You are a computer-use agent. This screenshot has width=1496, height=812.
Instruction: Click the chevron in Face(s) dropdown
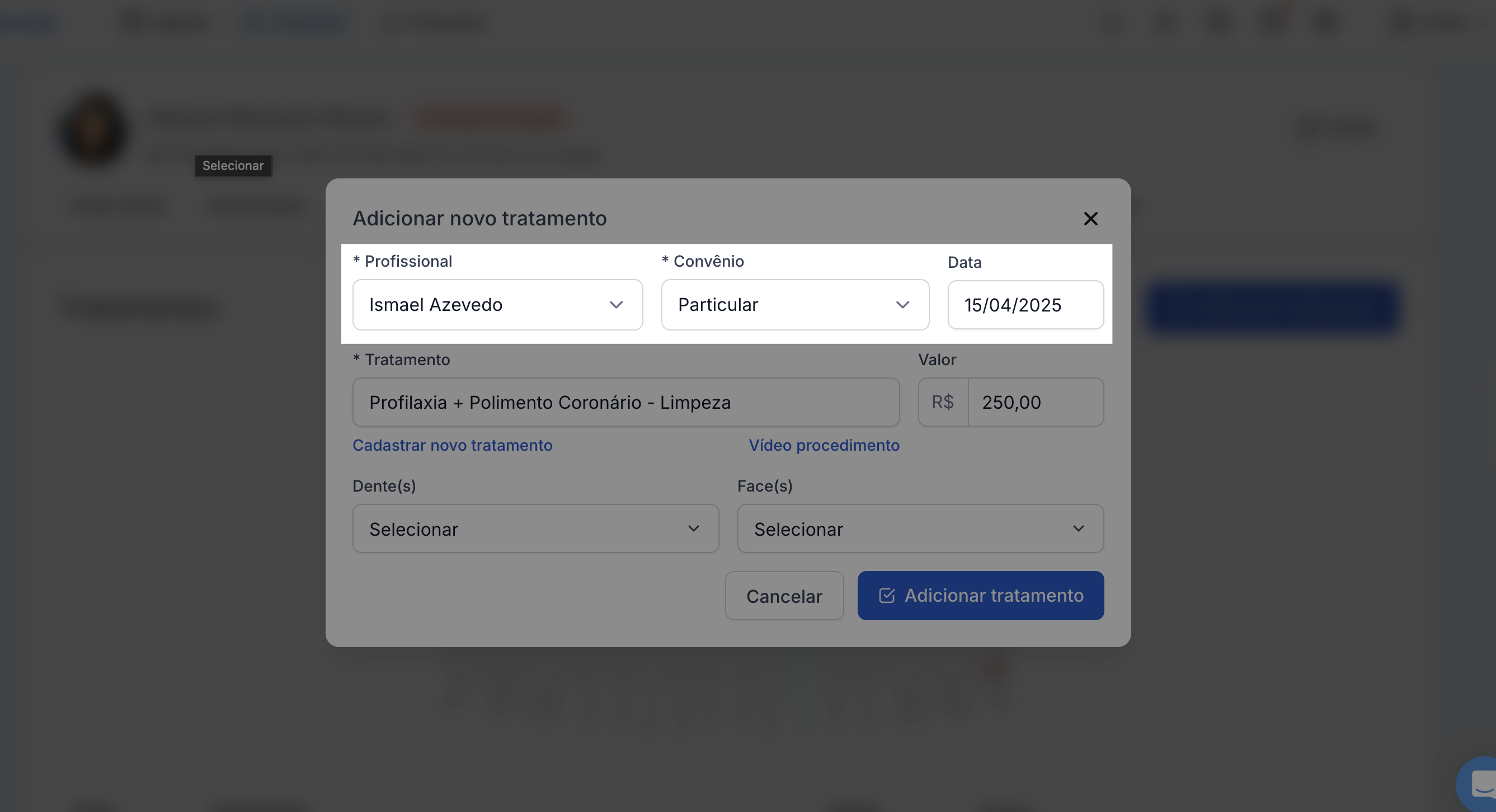point(1078,529)
